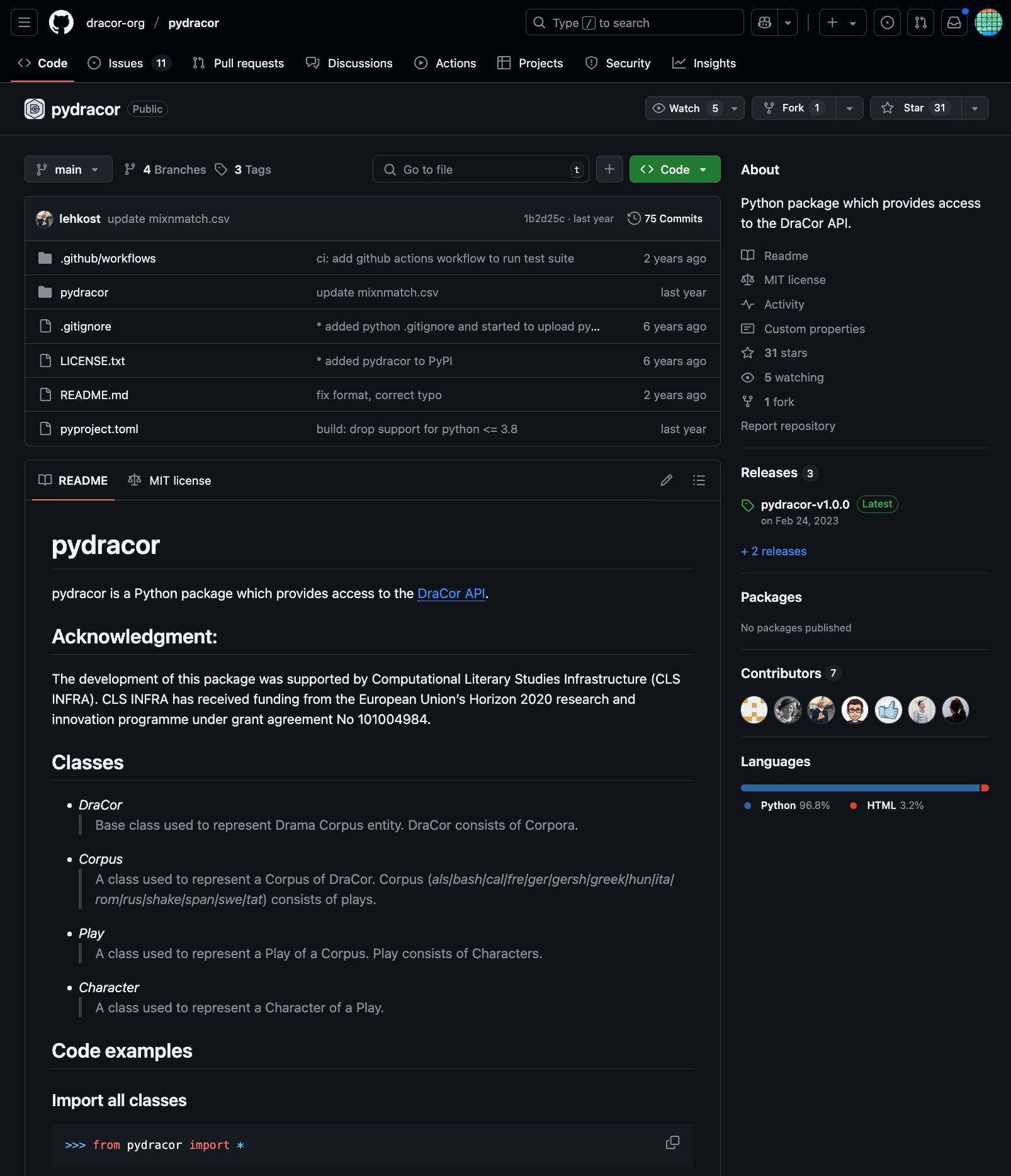Open the .github/workflows folder
The image size is (1011, 1176).
tap(108, 258)
